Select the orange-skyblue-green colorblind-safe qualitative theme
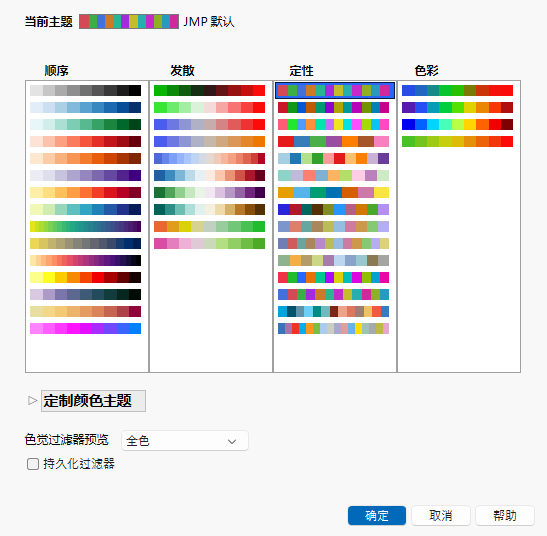This screenshot has height=536, width=547. (x=334, y=193)
